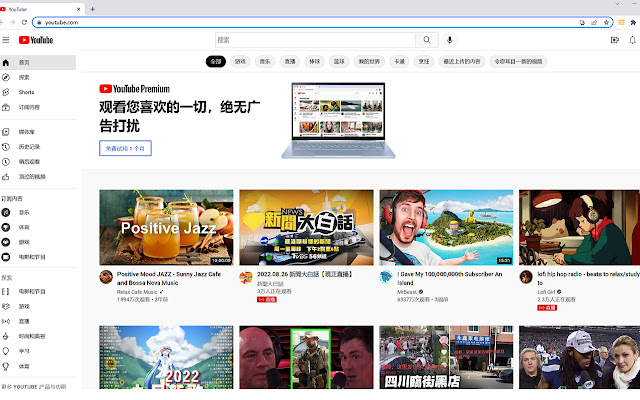Open the podcast video with soldier thumbnail
Viewport: 640px width, 400px height.
306,357
